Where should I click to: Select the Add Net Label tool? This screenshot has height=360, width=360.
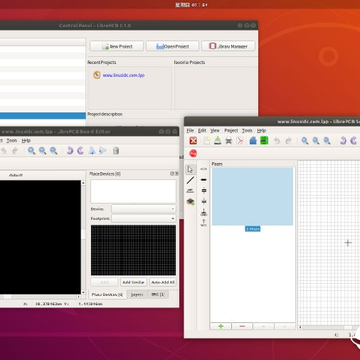click(190, 191)
